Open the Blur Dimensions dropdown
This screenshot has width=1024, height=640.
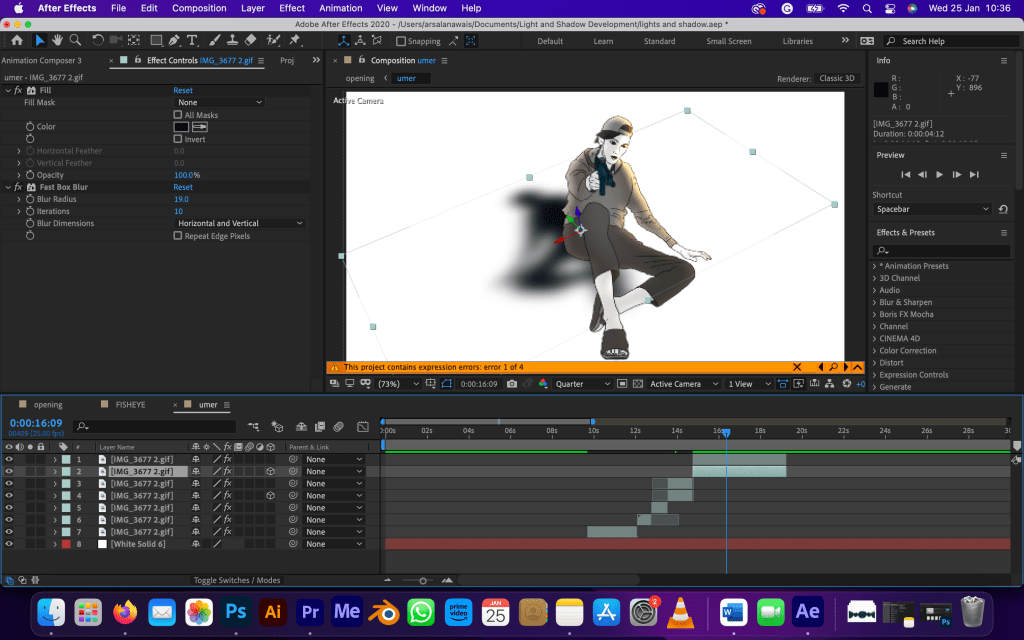click(239, 224)
